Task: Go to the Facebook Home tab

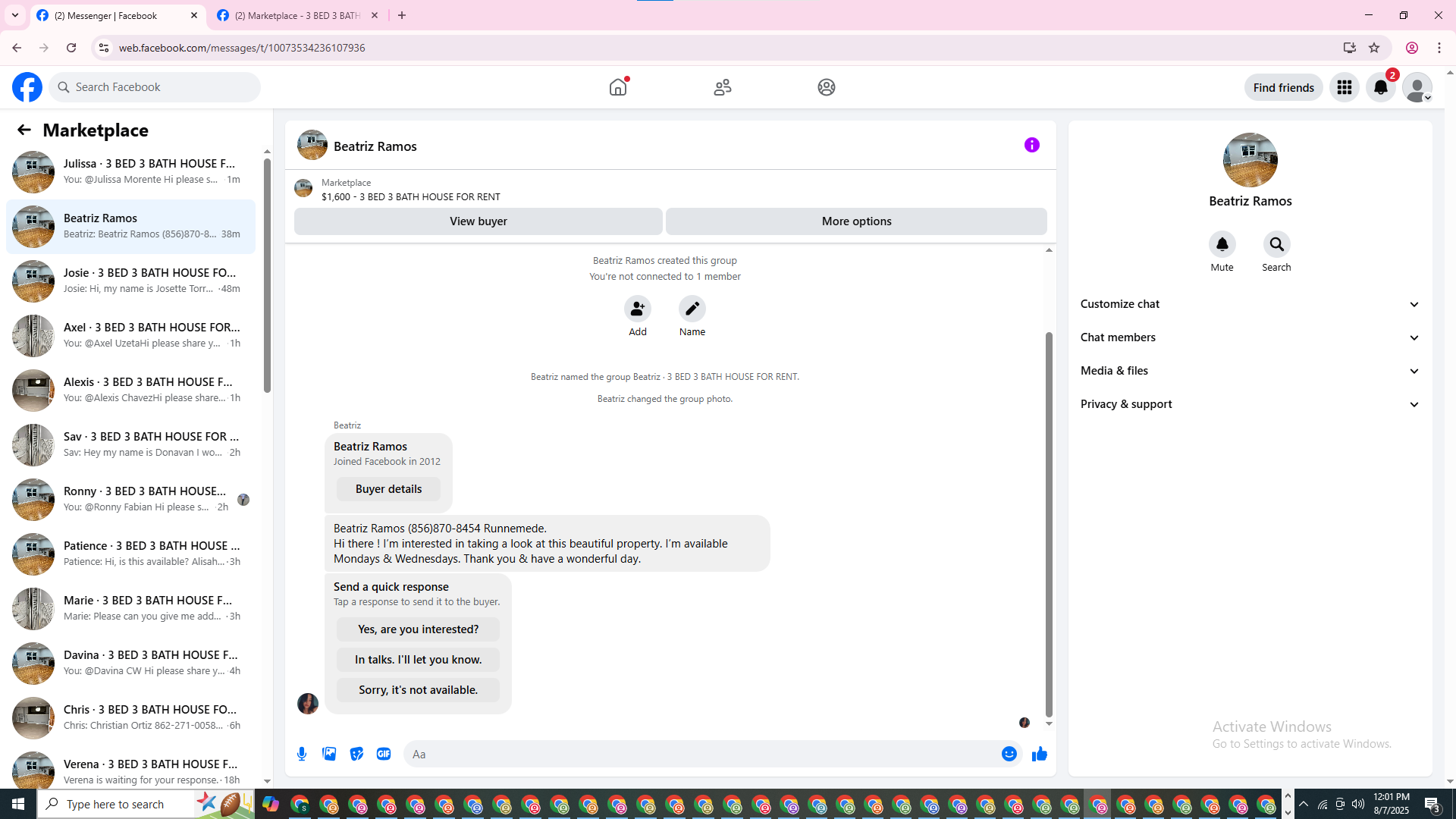Action: 618,87
